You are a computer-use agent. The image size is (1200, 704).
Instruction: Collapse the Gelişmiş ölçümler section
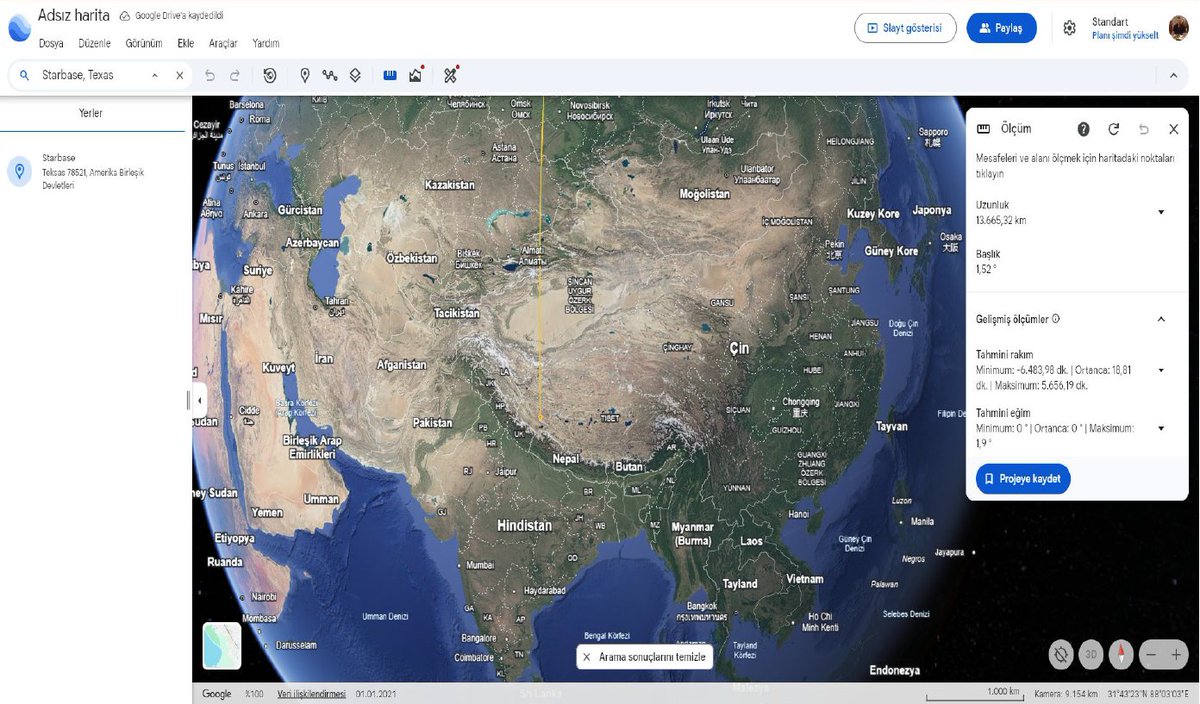[1161, 319]
